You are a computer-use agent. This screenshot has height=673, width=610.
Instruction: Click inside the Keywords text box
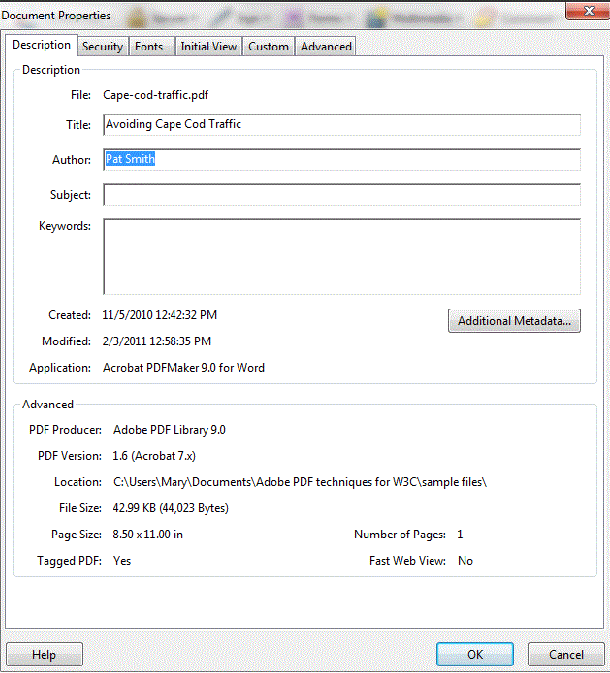(341, 256)
